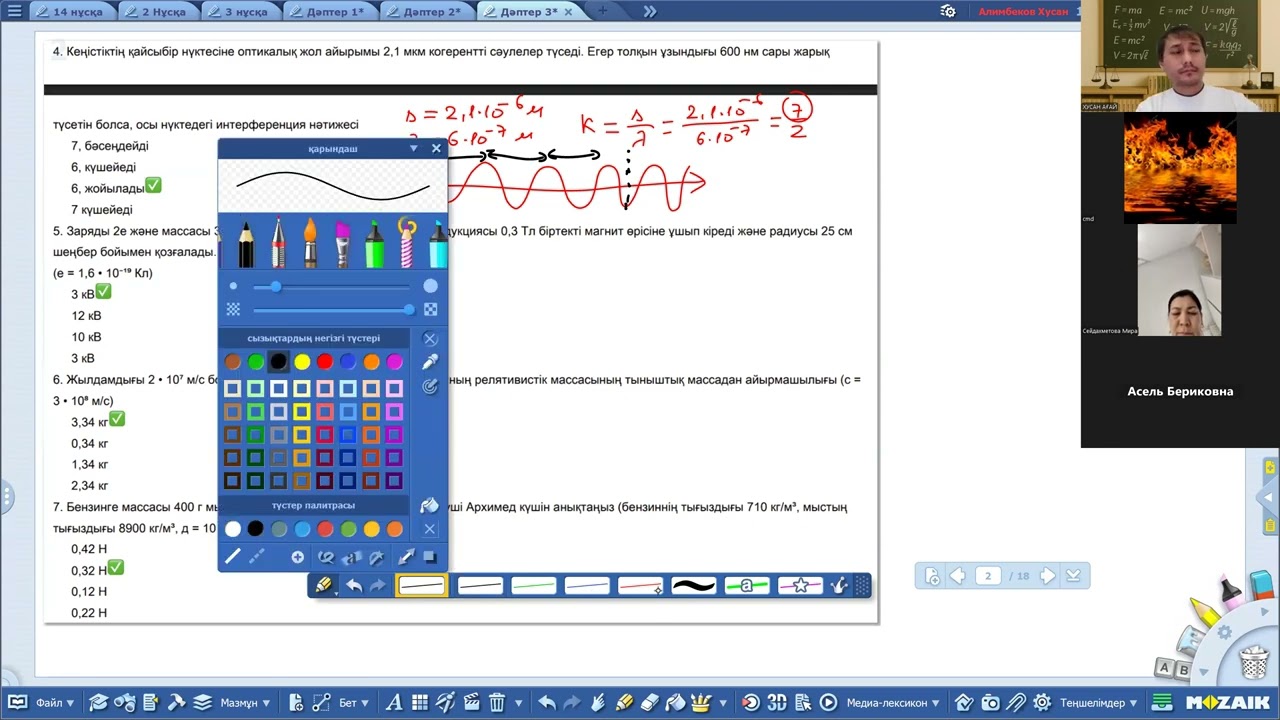Collapse the қарындаш panel arrow
1280x720 pixels.
(x=413, y=148)
